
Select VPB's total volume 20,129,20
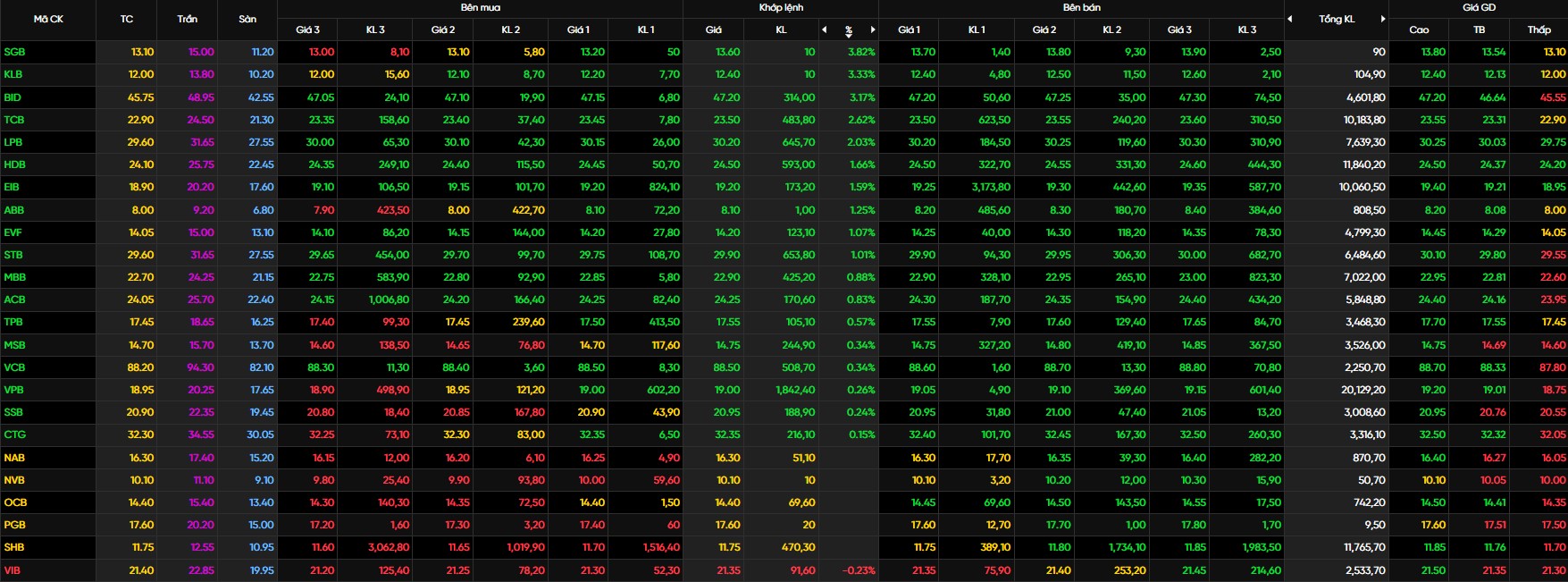(1363, 390)
